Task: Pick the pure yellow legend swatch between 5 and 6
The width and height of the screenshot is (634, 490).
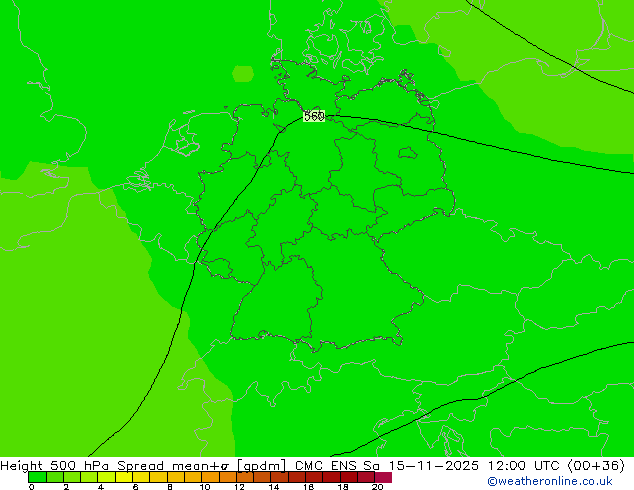Action: pyautogui.click(x=124, y=477)
